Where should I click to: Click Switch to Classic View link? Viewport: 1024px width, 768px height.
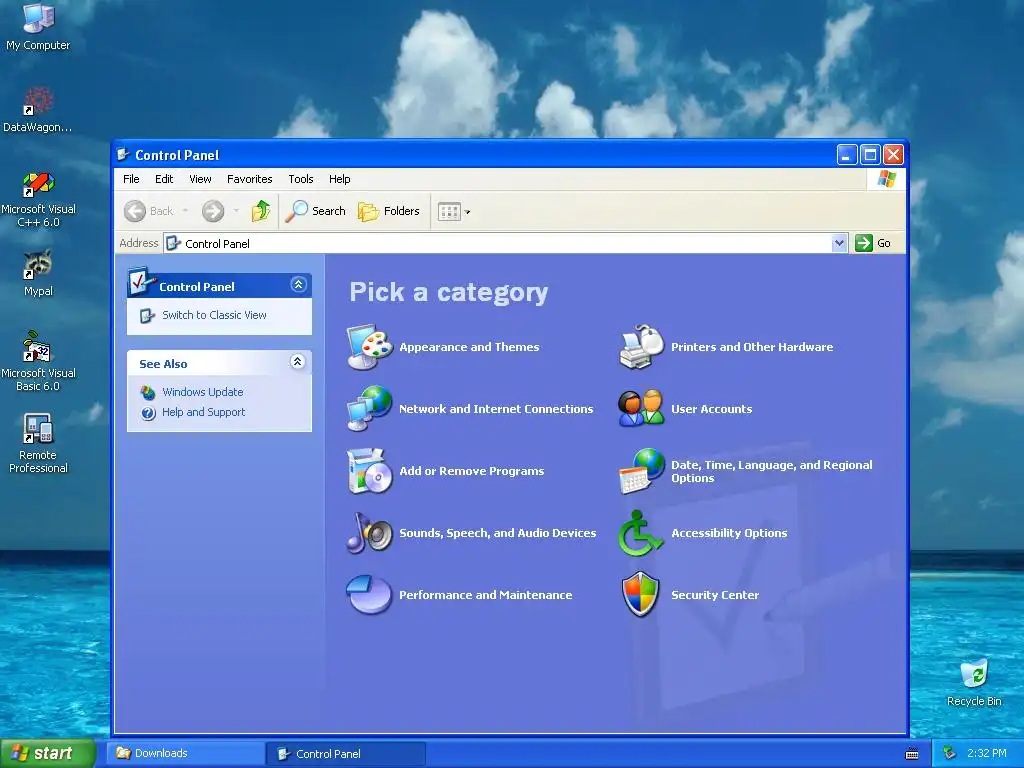[x=214, y=315]
